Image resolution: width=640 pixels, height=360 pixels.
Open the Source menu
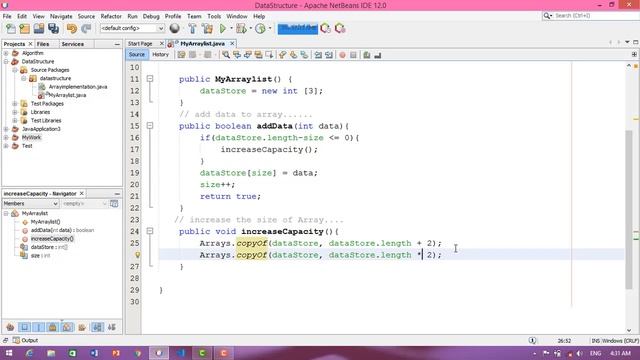pos(86,16)
